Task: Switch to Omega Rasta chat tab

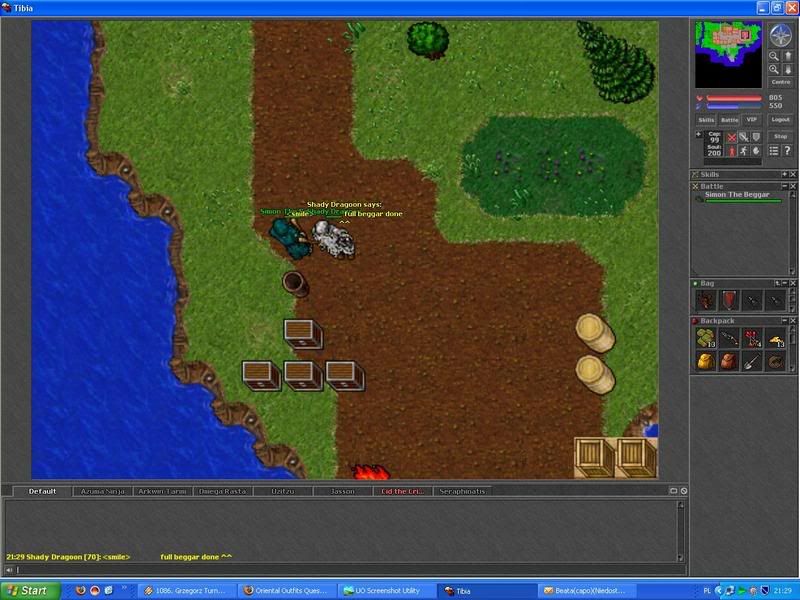Action: (x=222, y=491)
